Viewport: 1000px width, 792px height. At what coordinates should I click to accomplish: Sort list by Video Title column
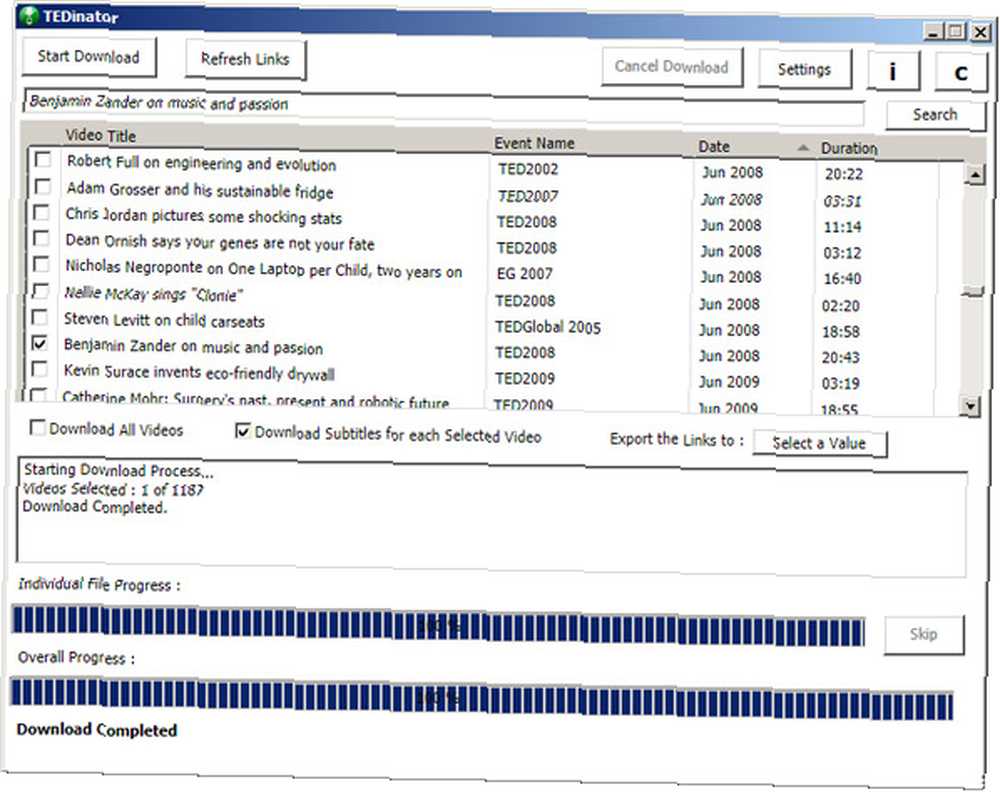101,136
